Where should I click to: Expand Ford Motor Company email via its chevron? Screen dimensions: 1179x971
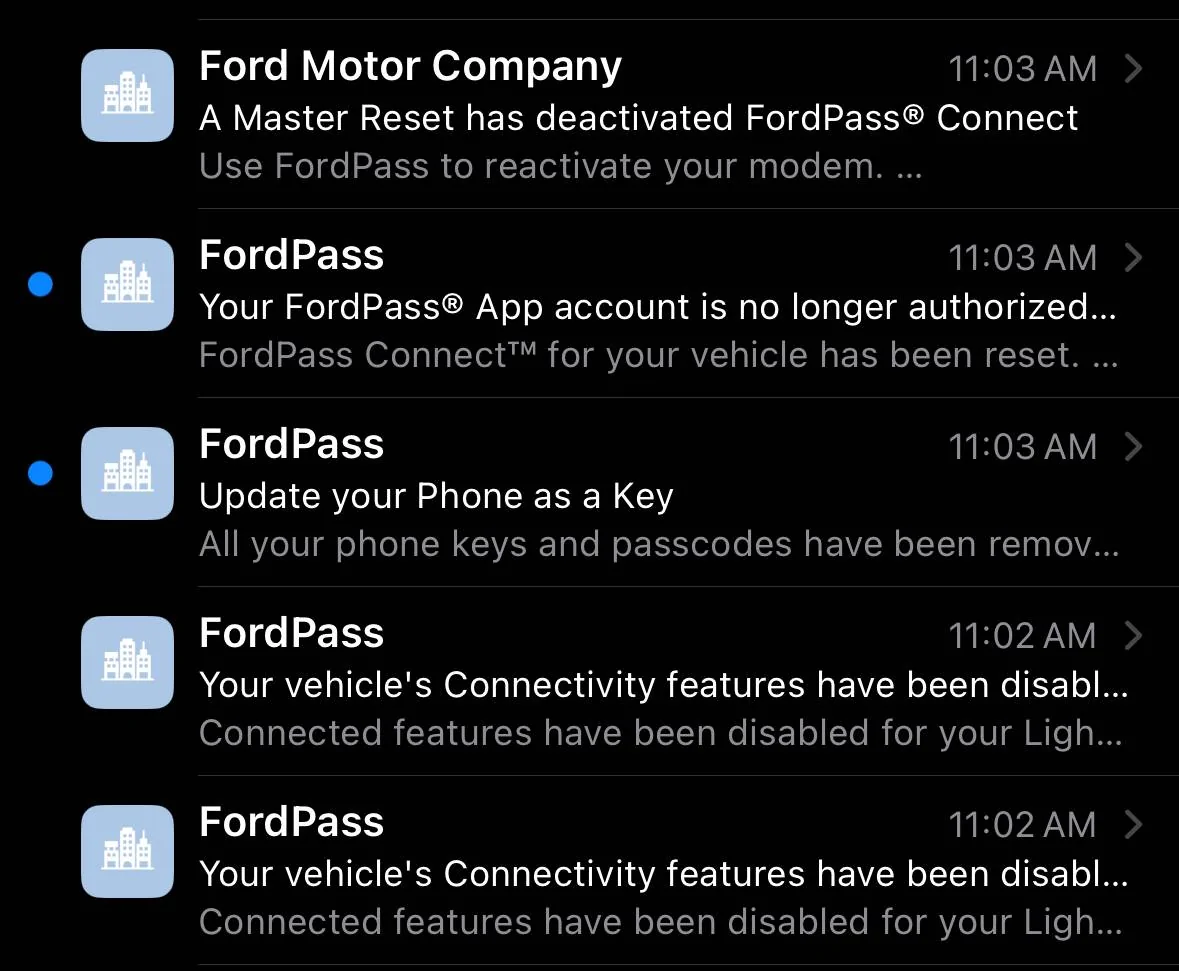[1133, 68]
